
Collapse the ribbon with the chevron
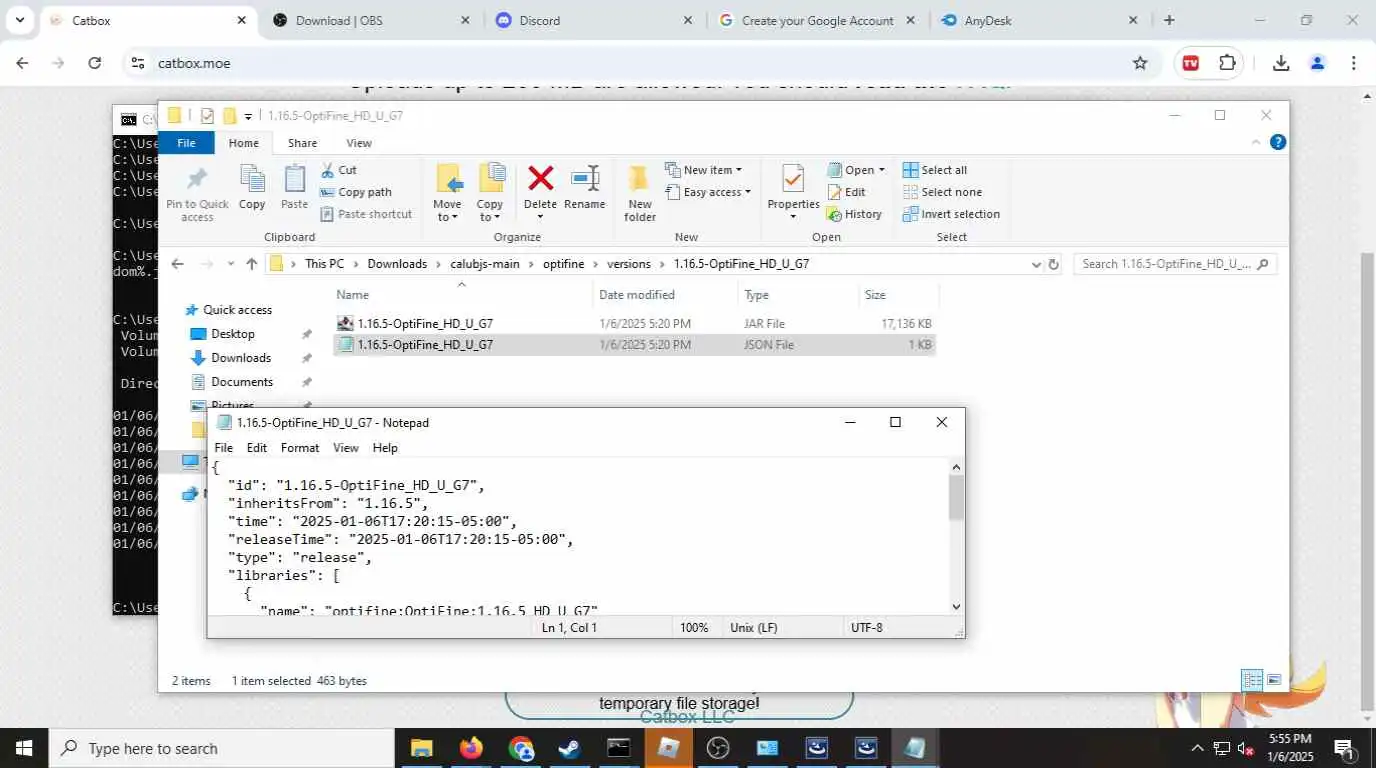pyautogui.click(x=1257, y=143)
